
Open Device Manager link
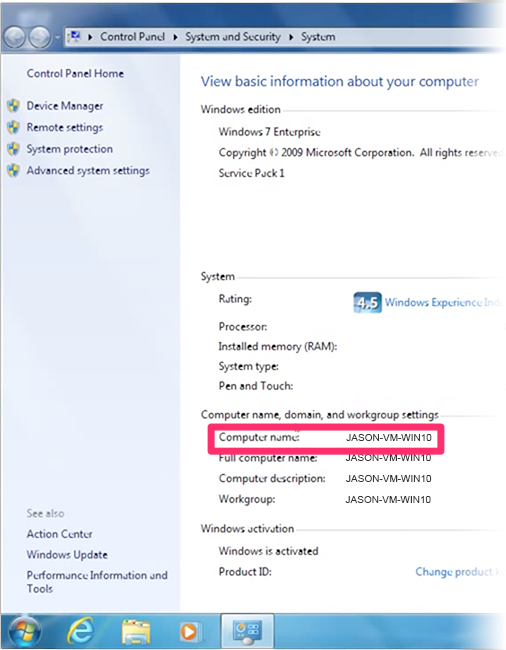click(65, 106)
